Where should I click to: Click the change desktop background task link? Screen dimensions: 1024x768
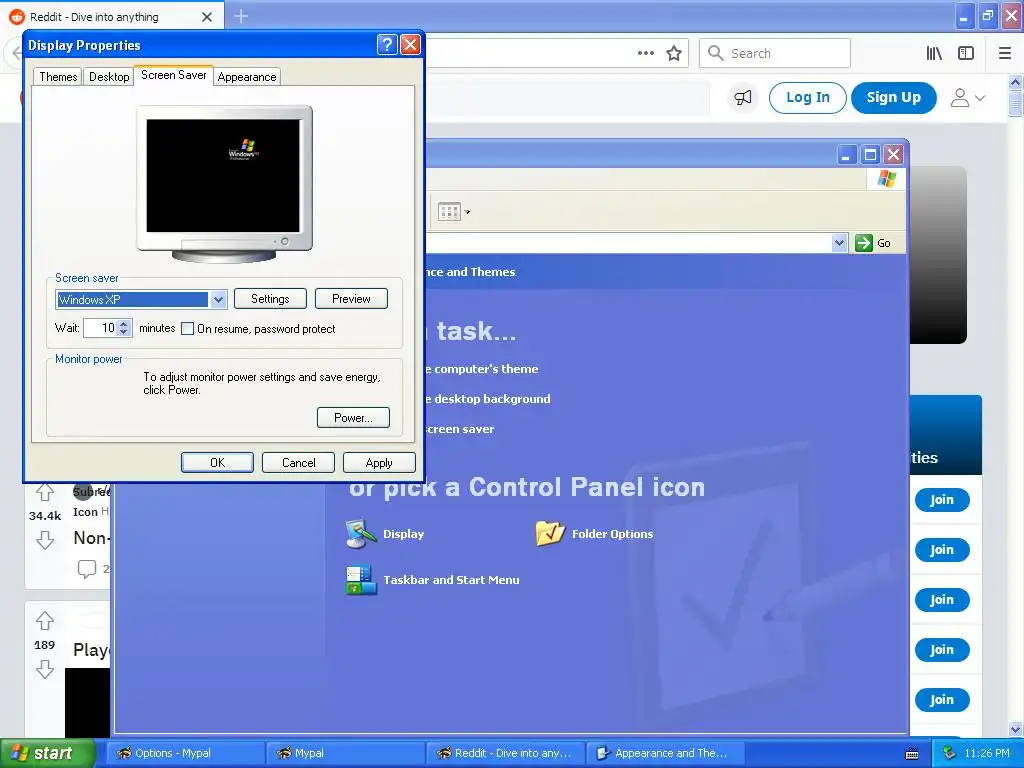pyautogui.click(x=488, y=399)
